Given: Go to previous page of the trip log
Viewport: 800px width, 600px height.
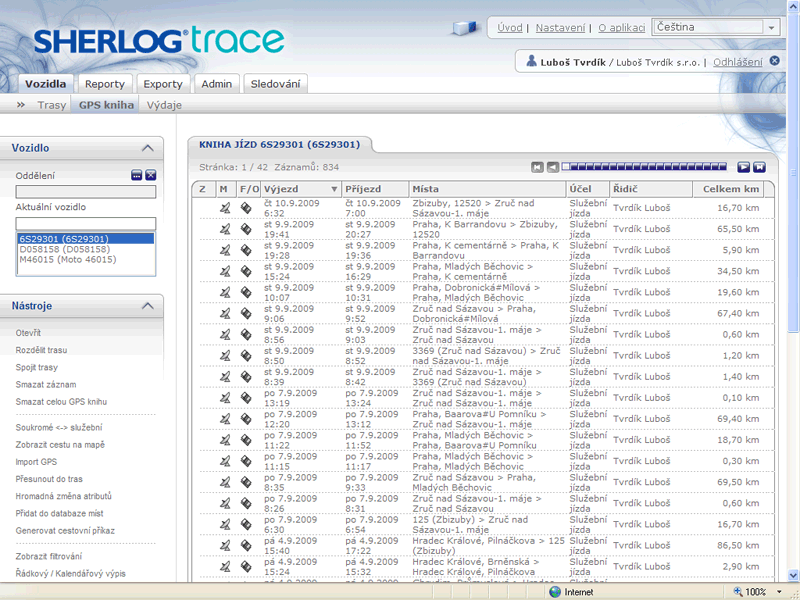Looking at the screenshot, I should [x=553, y=167].
